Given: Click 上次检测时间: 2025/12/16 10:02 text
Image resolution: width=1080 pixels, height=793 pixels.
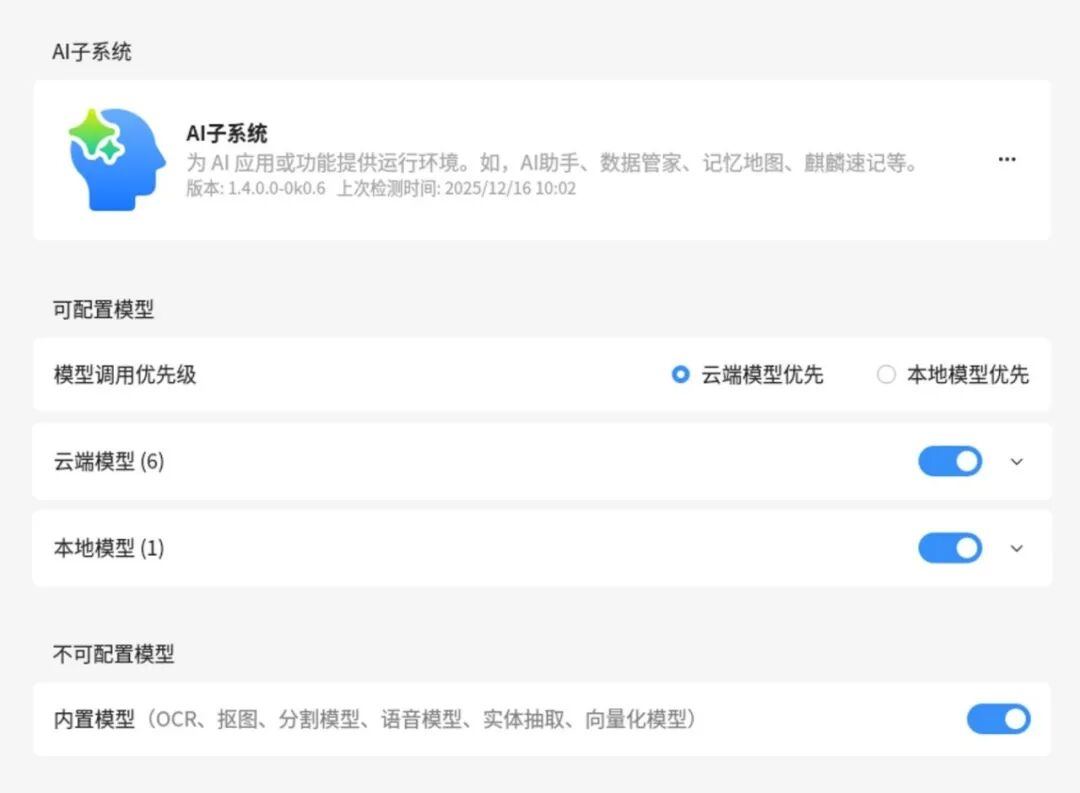Looking at the screenshot, I should 456,188.
